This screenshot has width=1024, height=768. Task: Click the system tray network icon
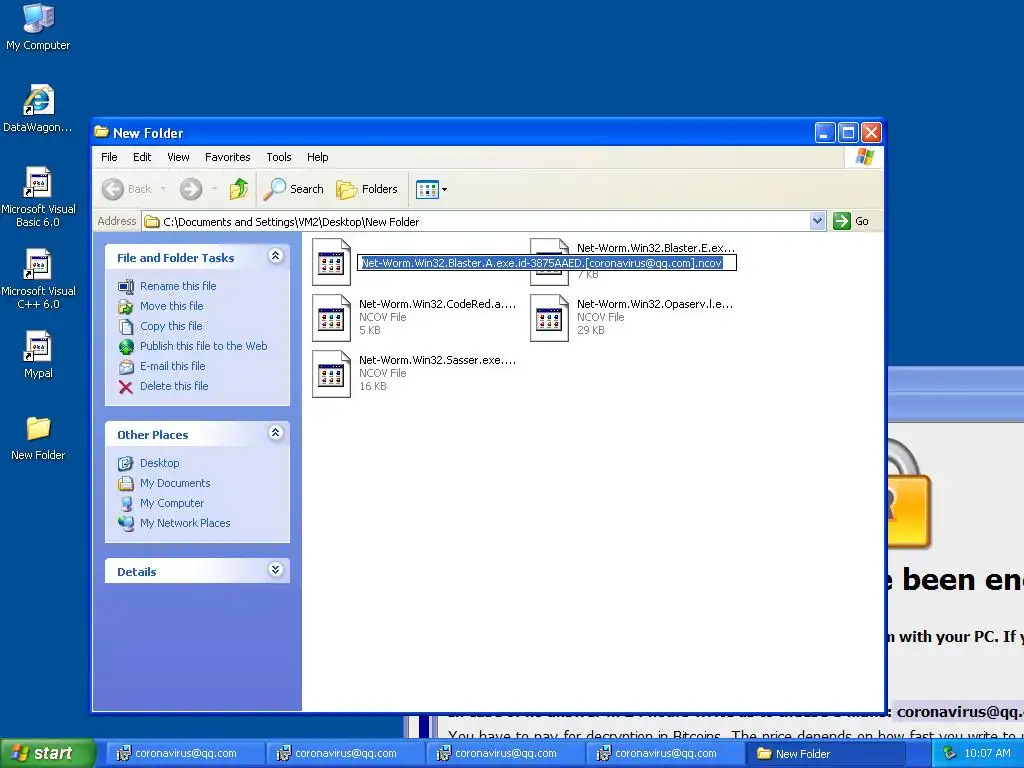pos(950,753)
